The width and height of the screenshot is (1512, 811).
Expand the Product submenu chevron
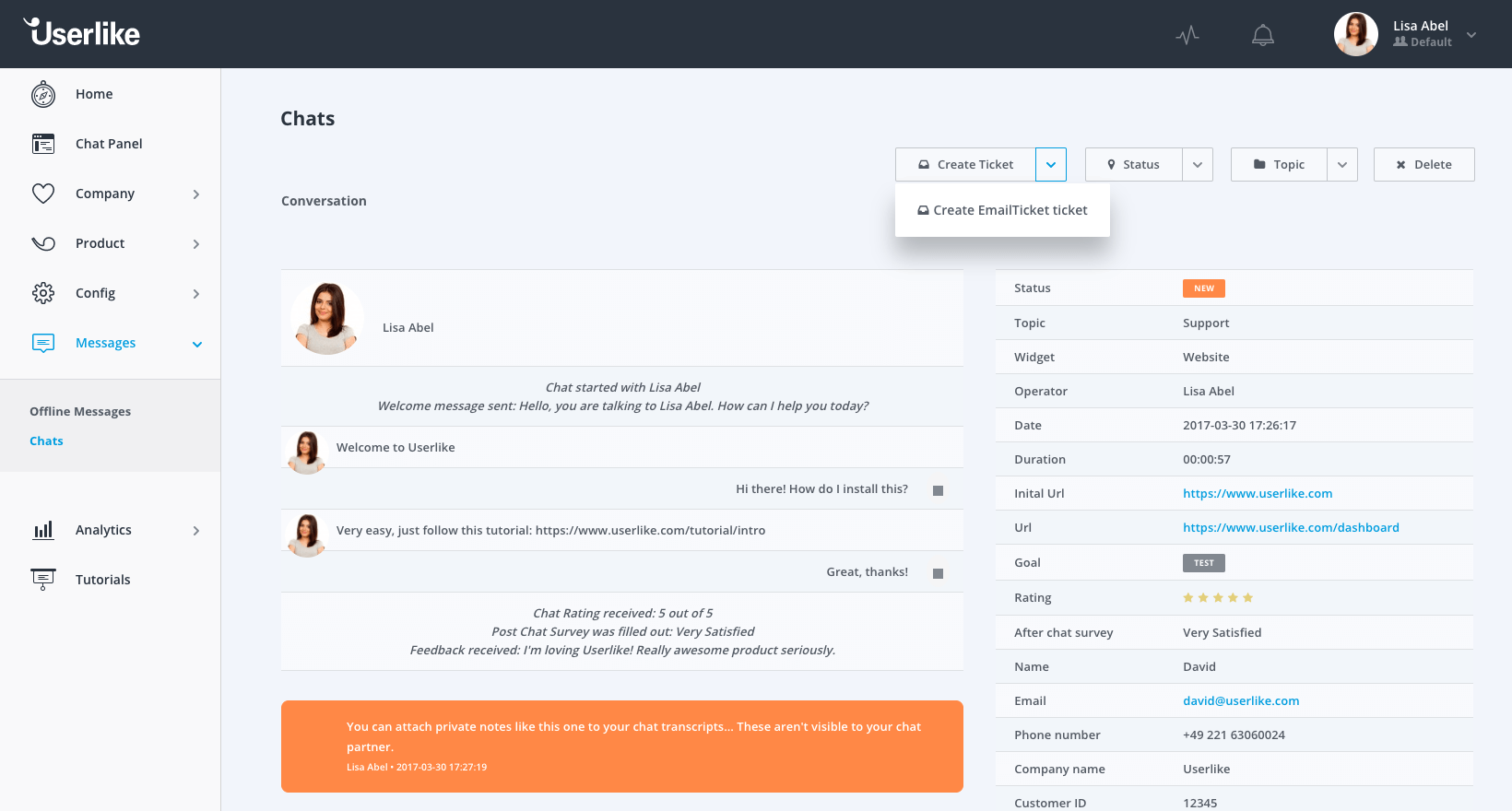tap(196, 244)
